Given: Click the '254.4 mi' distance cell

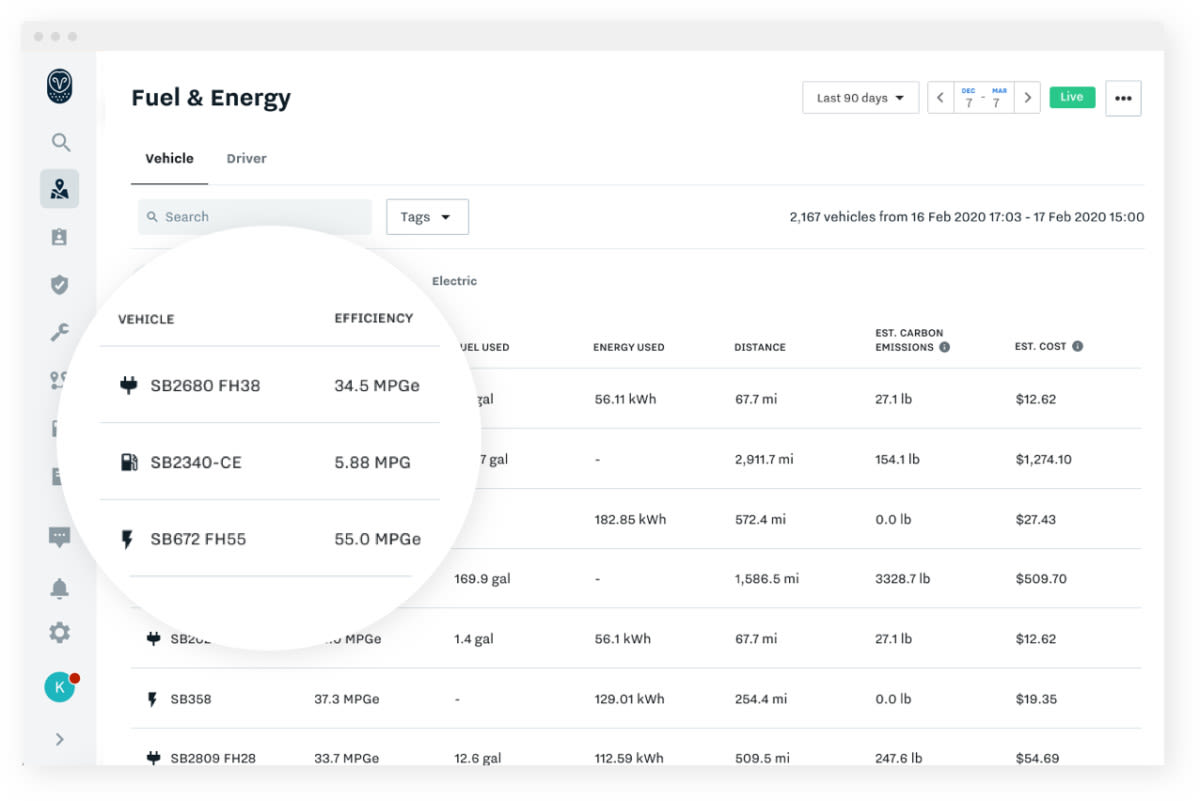Looking at the screenshot, I should (x=760, y=699).
